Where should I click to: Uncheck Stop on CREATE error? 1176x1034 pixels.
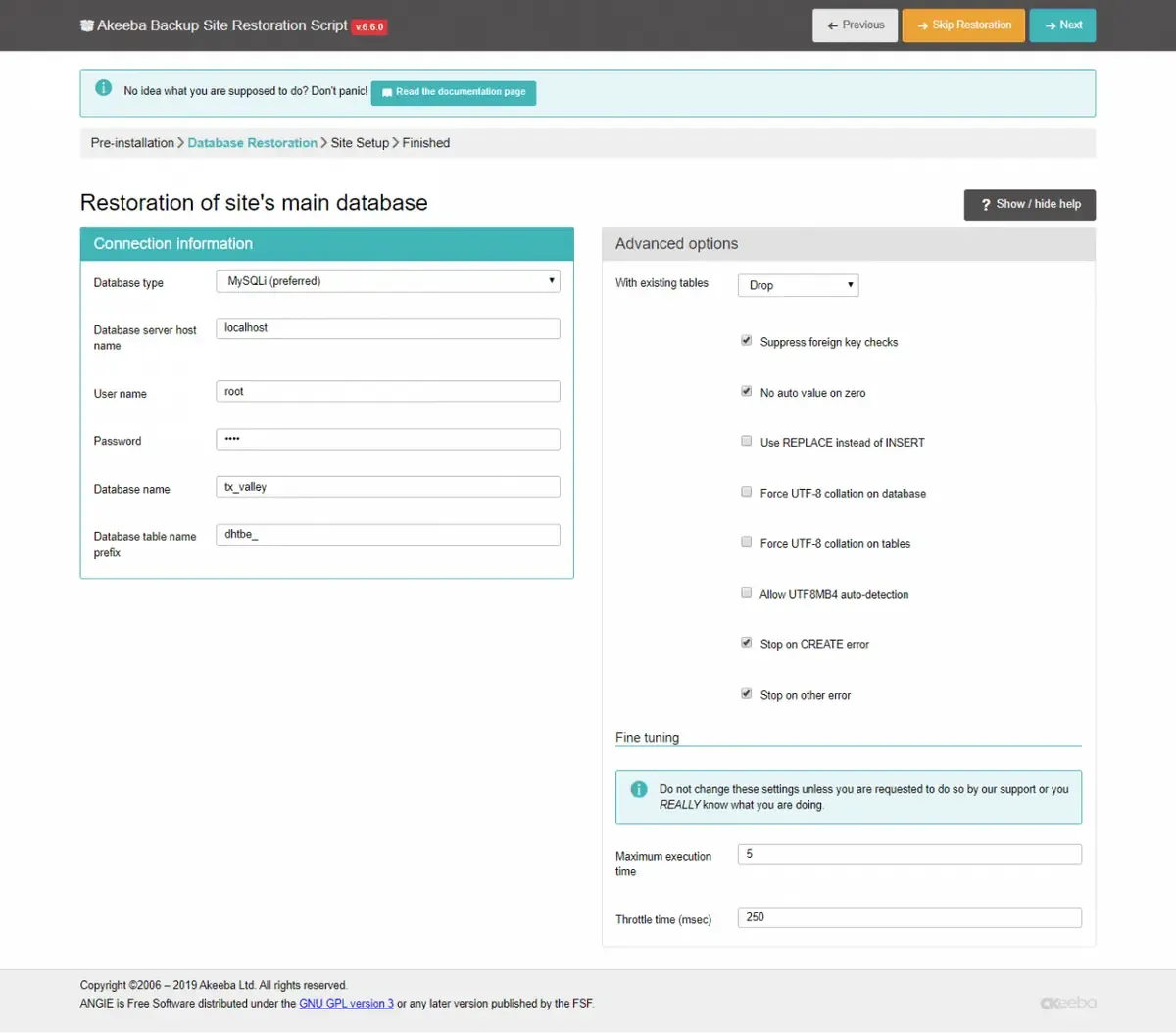(x=747, y=643)
